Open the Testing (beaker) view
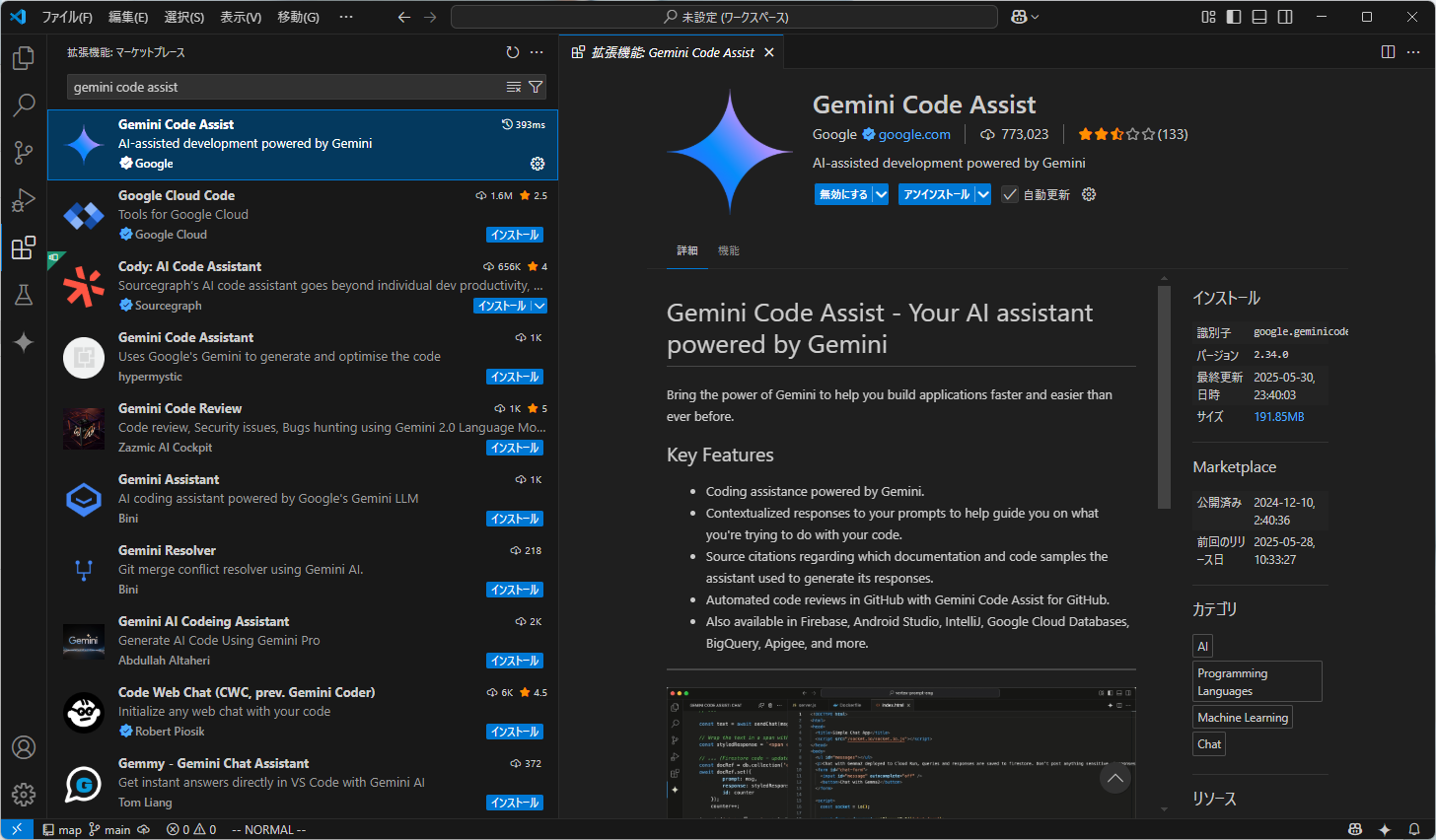Viewport: 1436px width, 840px height. [x=24, y=295]
